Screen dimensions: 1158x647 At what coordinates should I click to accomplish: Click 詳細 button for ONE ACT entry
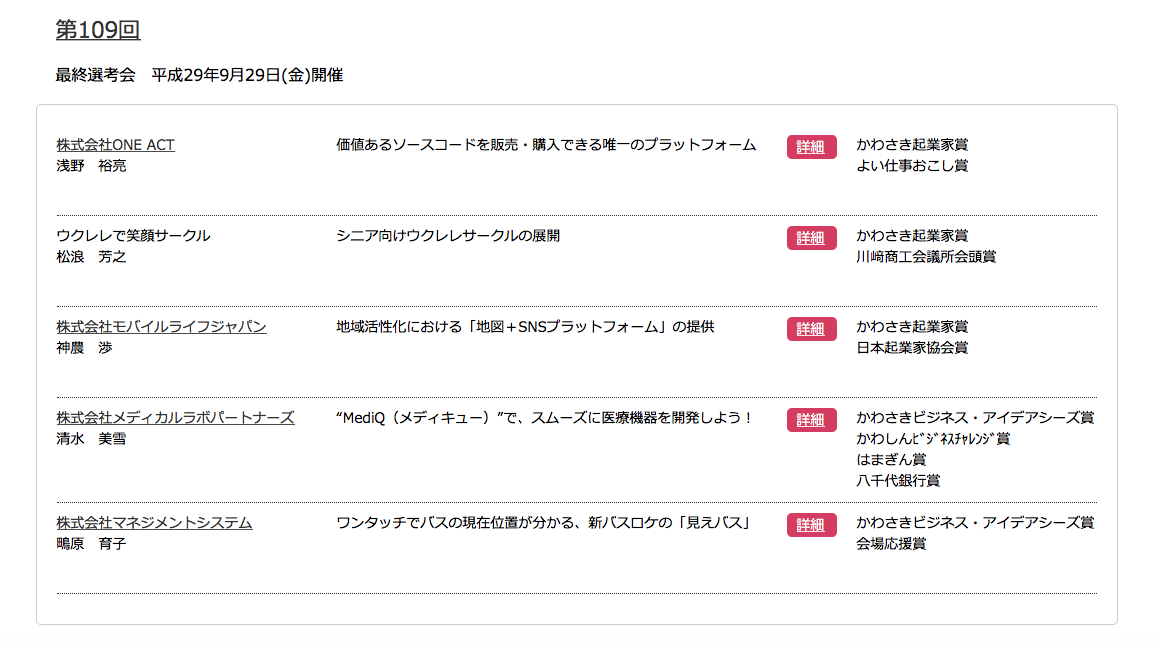(x=811, y=147)
